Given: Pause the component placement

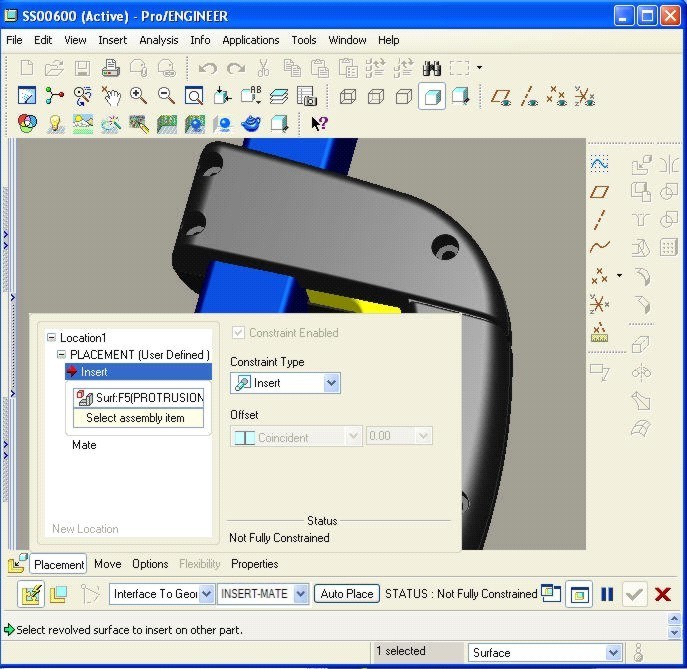Looking at the screenshot, I should tap(607, 595).
